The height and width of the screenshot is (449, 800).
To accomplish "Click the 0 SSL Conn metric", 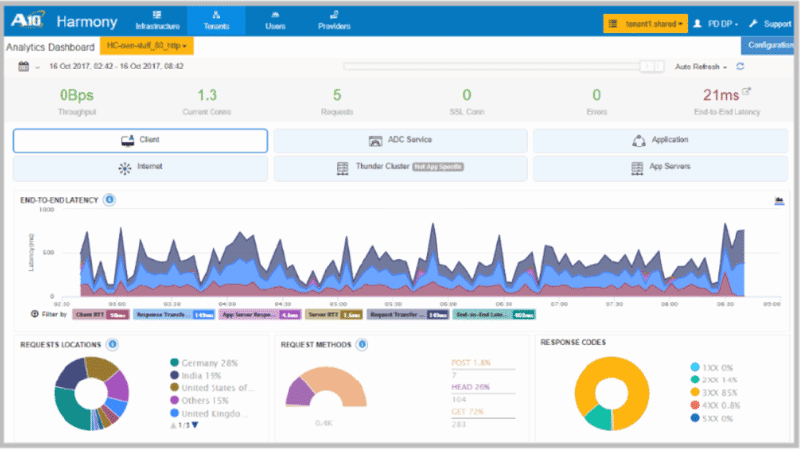I will pyautogui.click(x=466, y=102).
